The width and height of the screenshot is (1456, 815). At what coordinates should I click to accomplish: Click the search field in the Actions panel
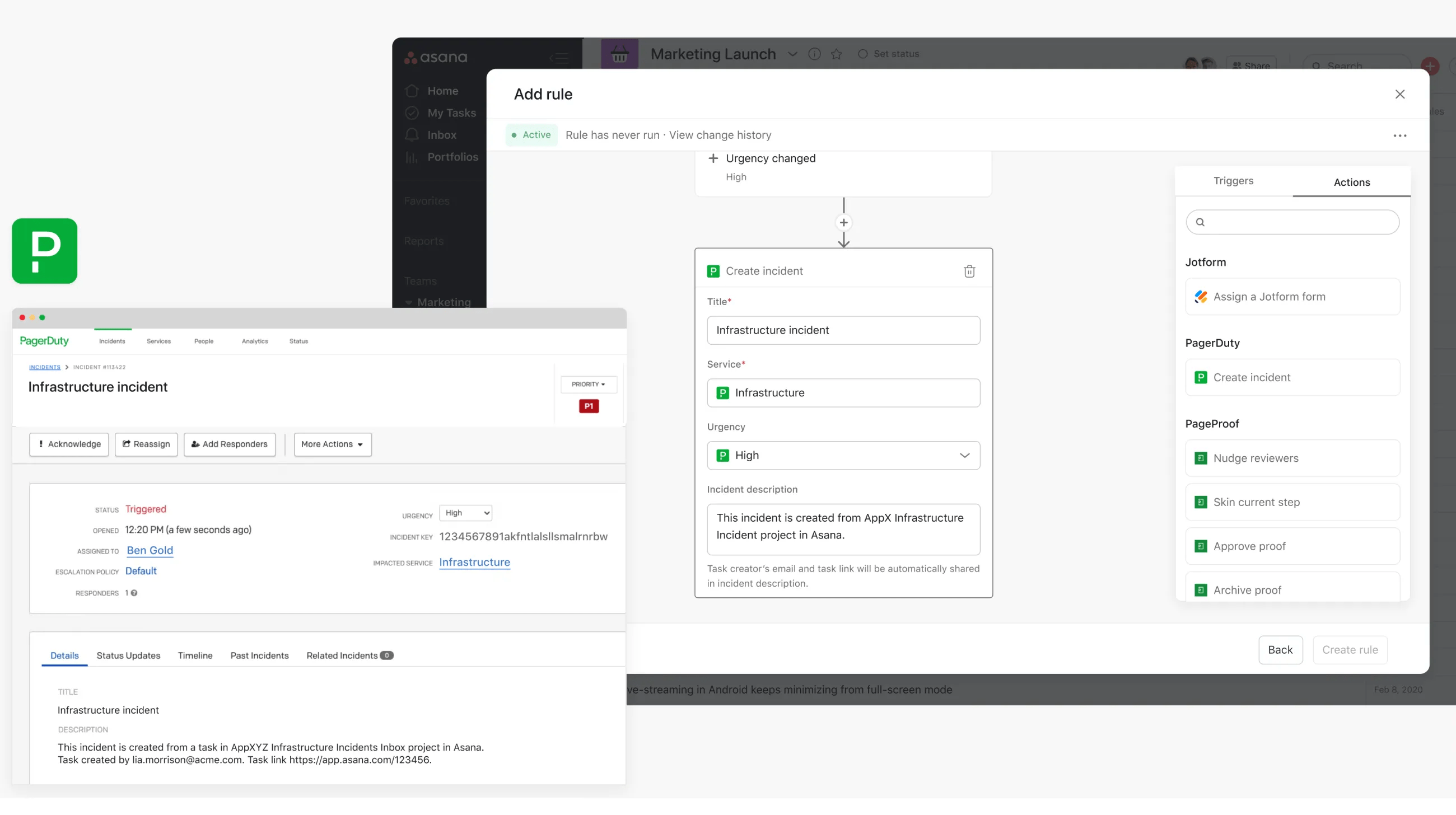1293,222
